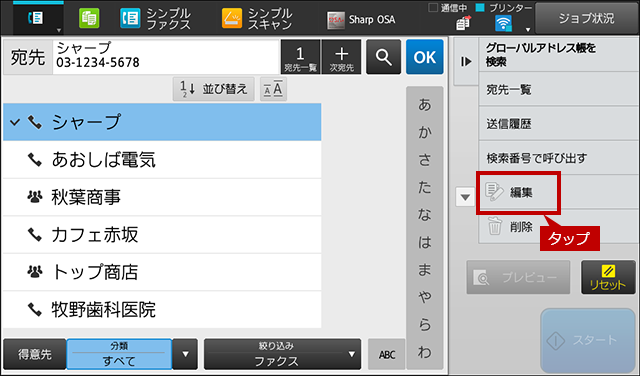The image size is (640, 376).
Task: Launch Sharp OSA icon
Action: [336, 20]
